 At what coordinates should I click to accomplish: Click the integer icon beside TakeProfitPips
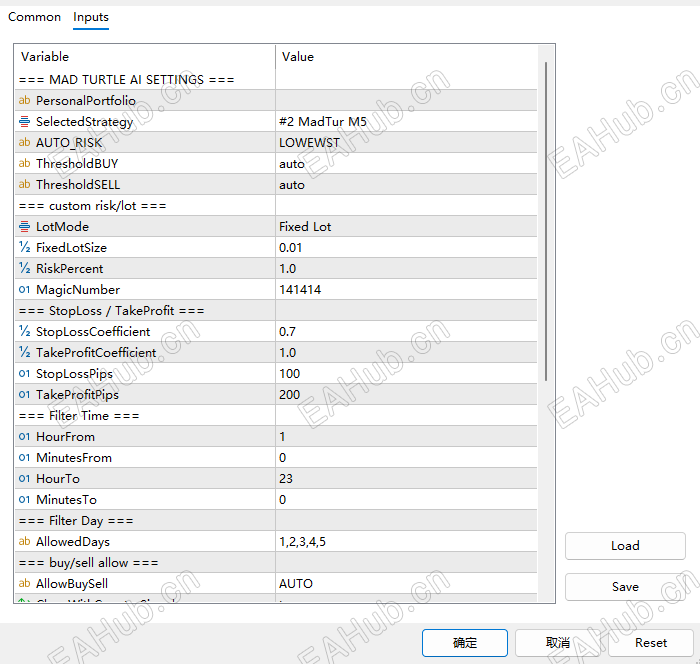click(25, 394)
